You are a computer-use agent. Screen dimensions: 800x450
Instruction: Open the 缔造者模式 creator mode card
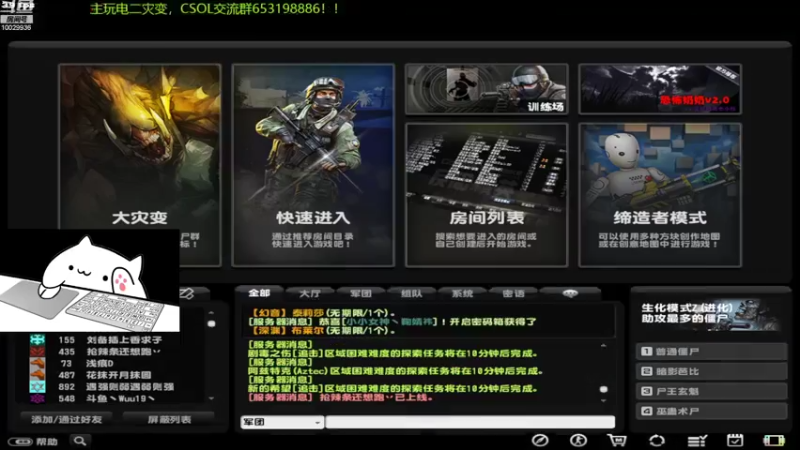[660, 195]
